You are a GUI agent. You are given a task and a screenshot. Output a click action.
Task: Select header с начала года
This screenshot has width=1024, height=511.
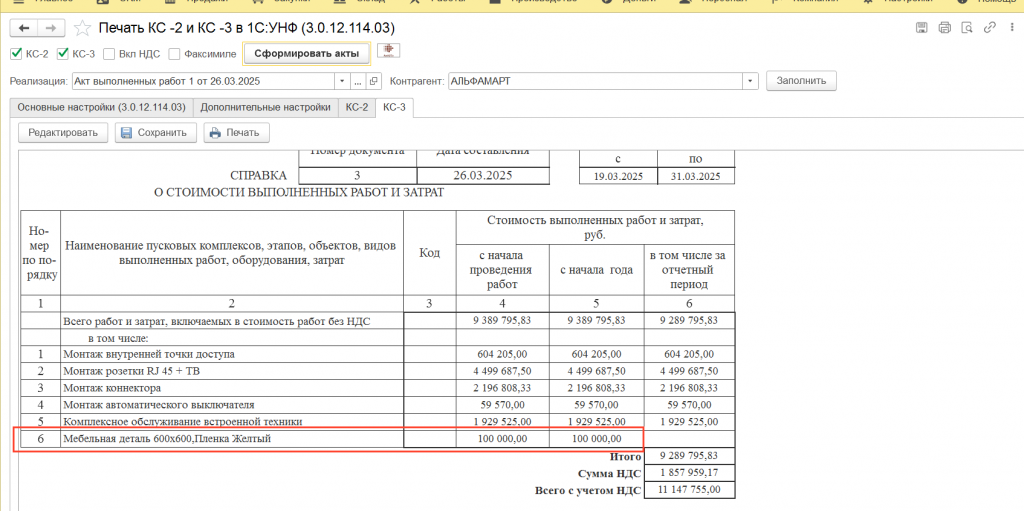596,269
